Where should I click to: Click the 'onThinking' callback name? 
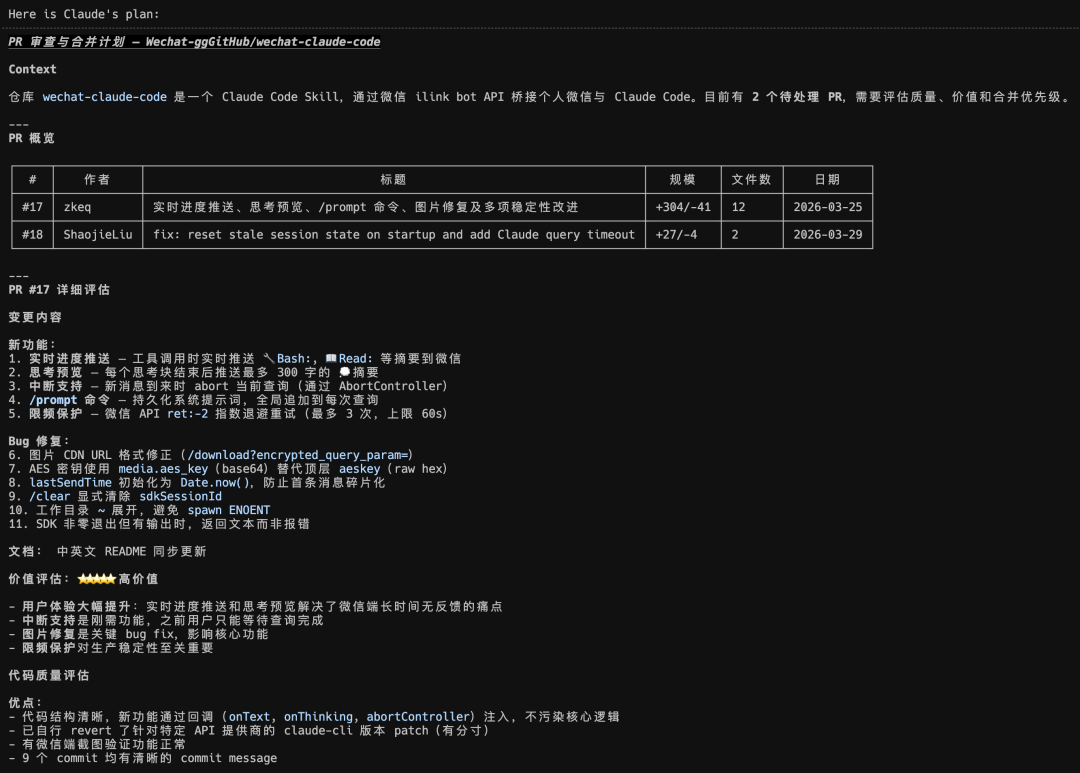318,717
